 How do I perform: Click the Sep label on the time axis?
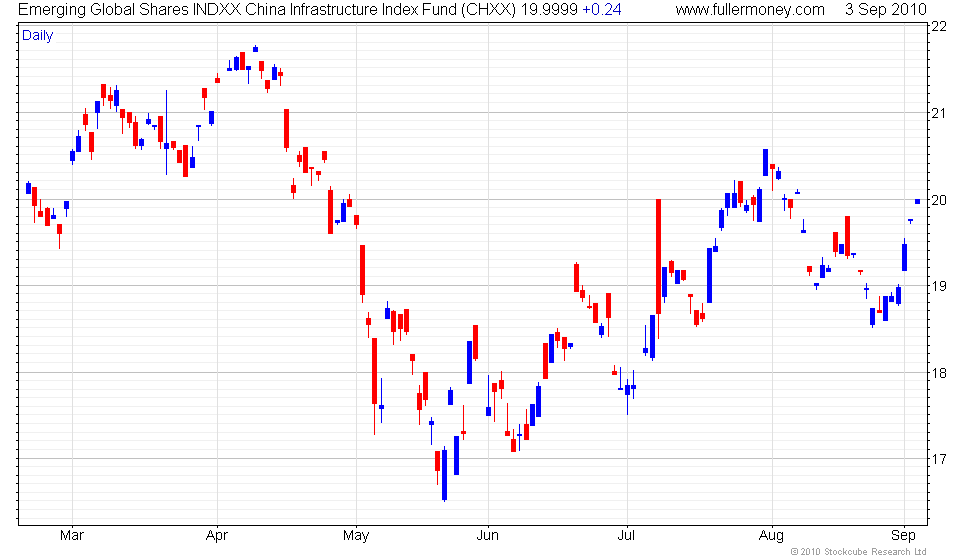click(x=903, y=536)
